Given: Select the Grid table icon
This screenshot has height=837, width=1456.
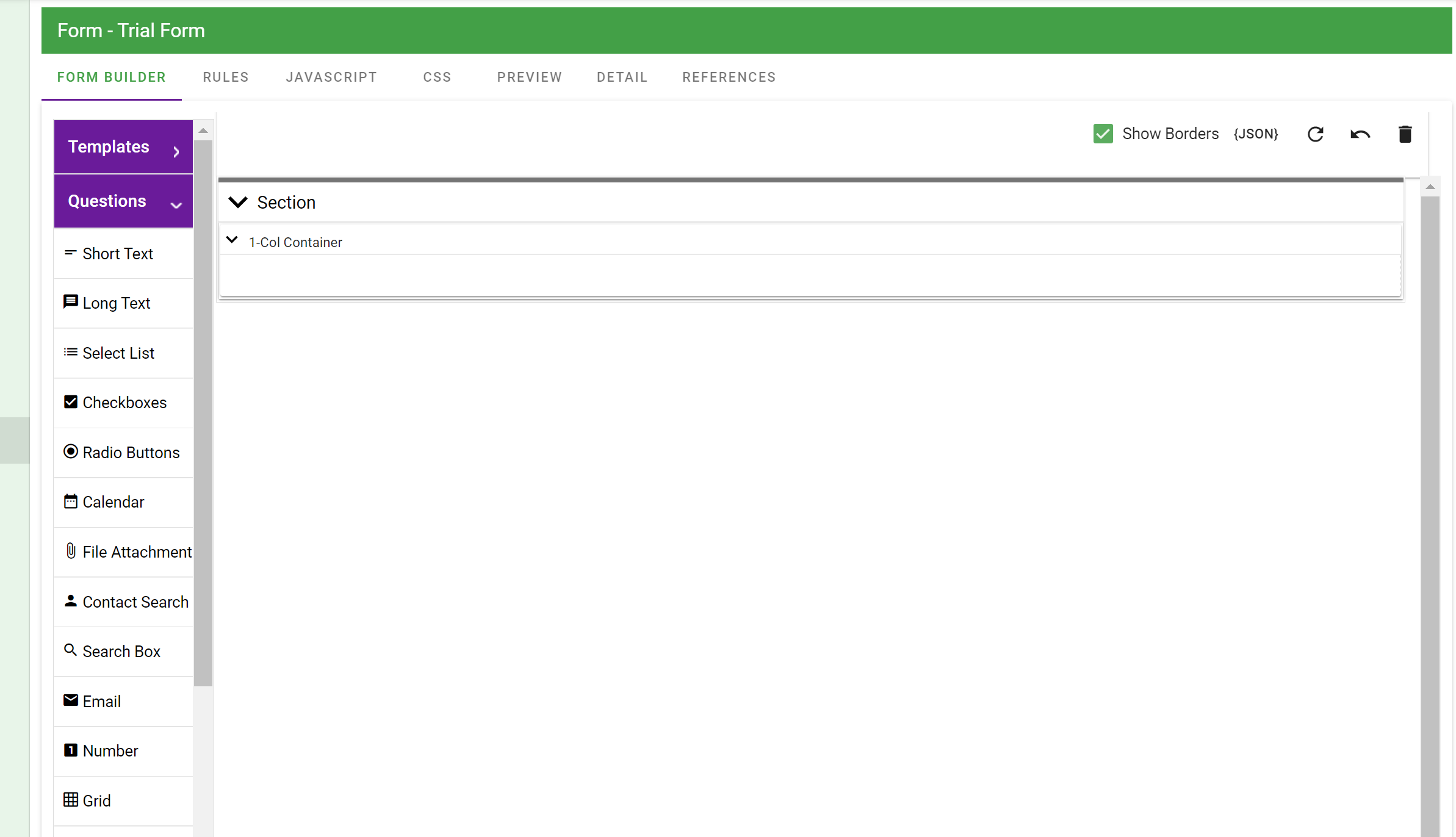Looking at the screenshot, I should 71,800.
